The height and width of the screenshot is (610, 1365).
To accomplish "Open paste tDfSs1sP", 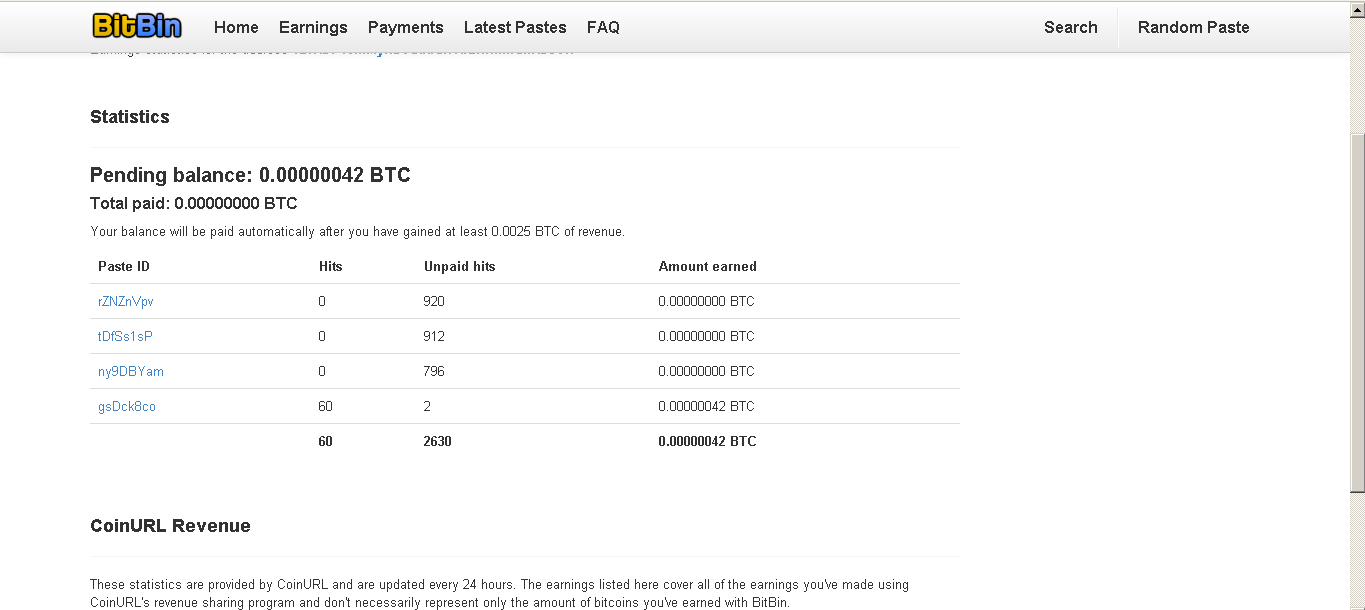I will (x=125, y=336).
